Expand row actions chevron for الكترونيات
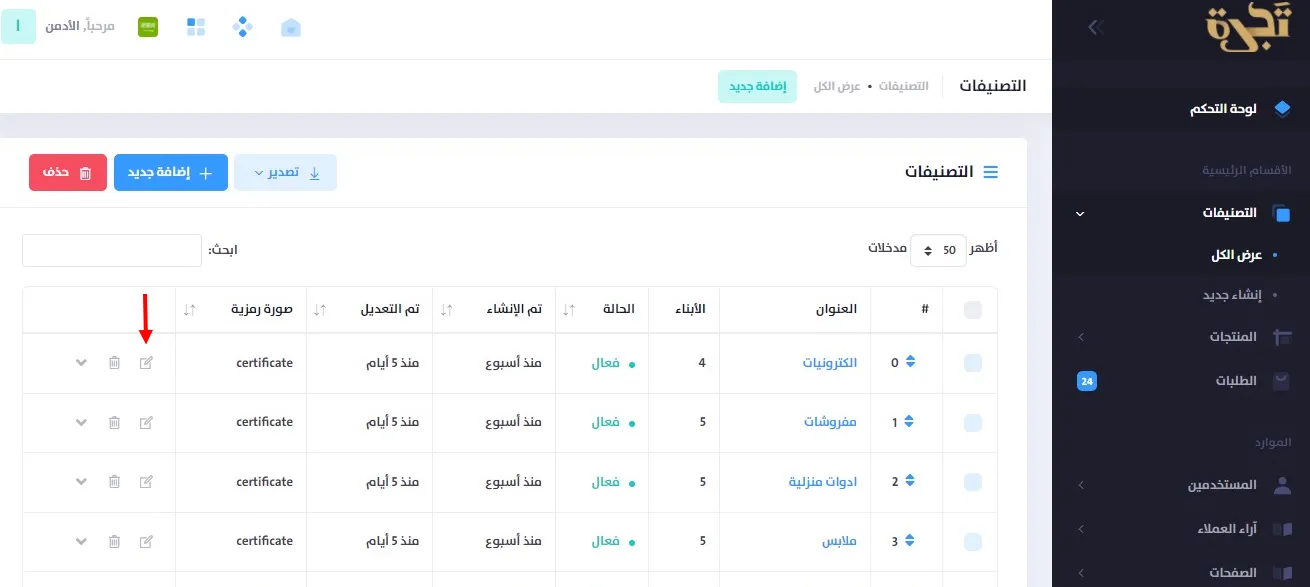Screen dimensions: 1310x587 click(x=82, y=362)
